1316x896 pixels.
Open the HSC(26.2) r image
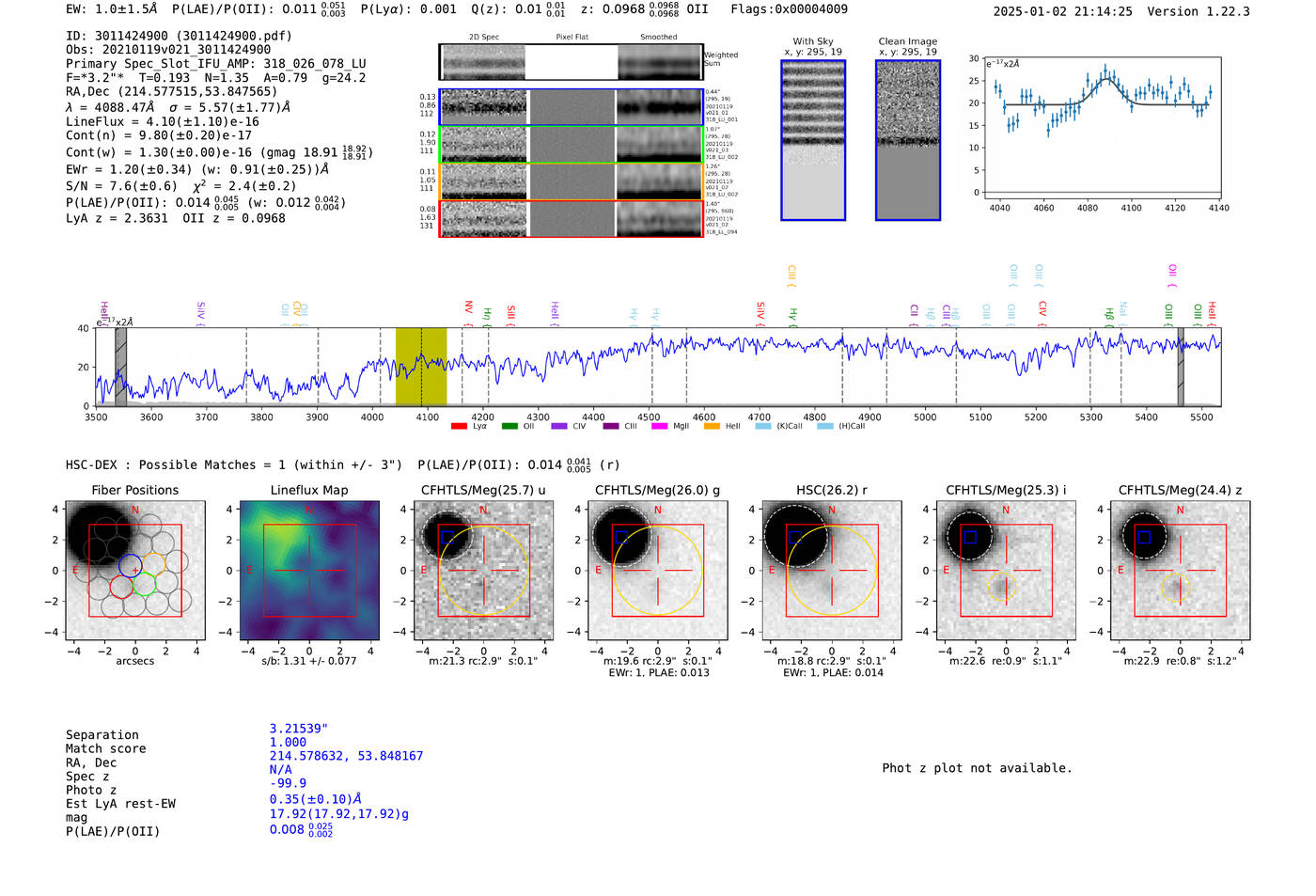pyautogui.click(x=831, y=571)
